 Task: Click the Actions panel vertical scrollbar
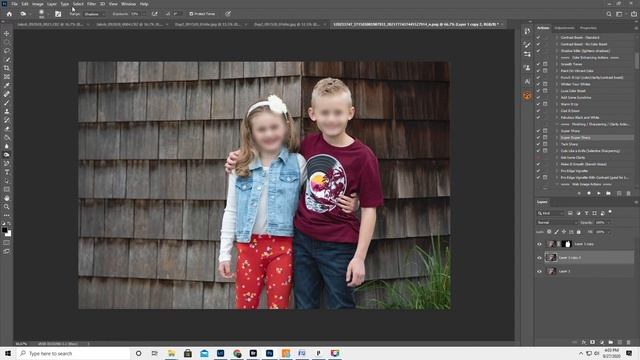tap(636, 61)
